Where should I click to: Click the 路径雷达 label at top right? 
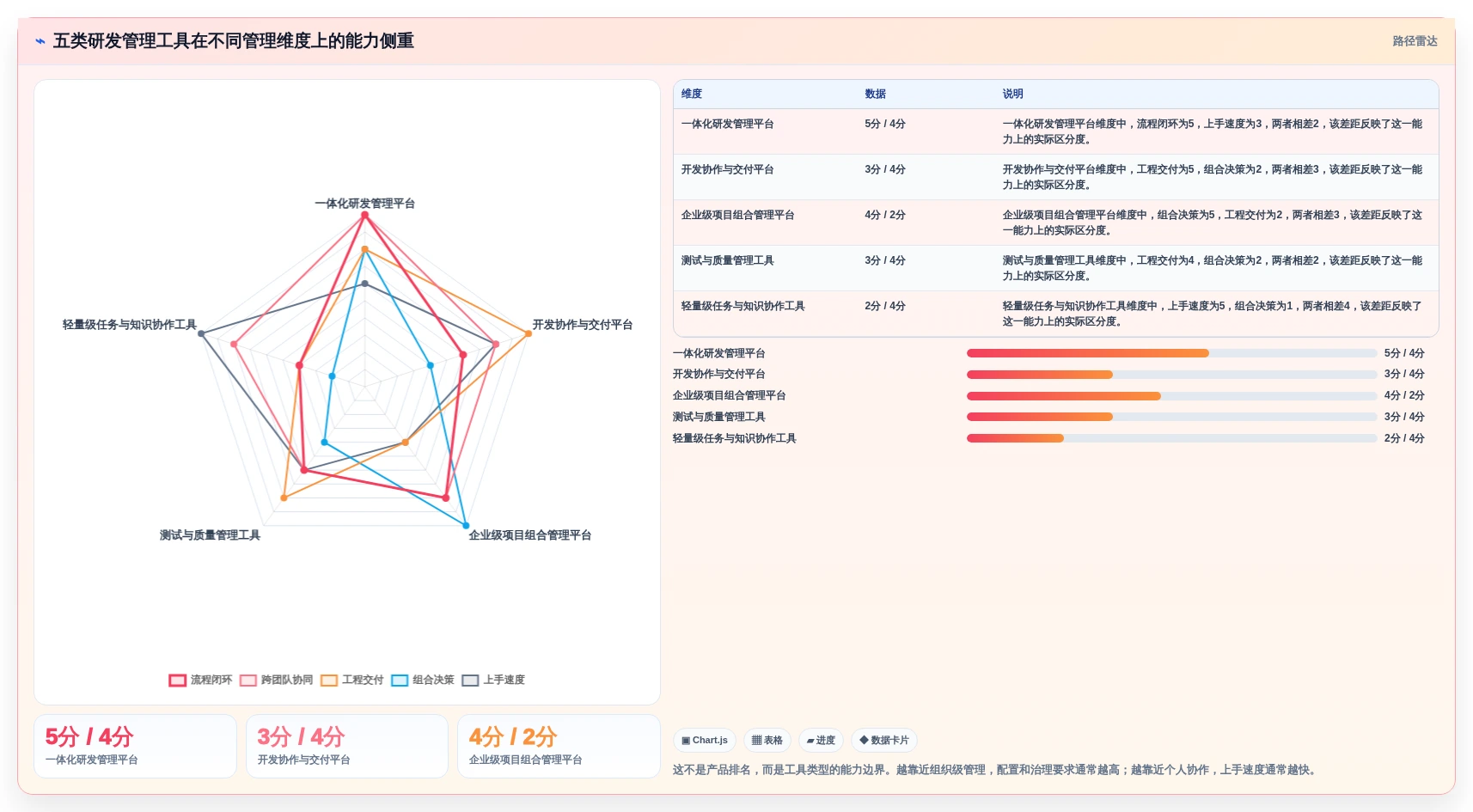1415,41
